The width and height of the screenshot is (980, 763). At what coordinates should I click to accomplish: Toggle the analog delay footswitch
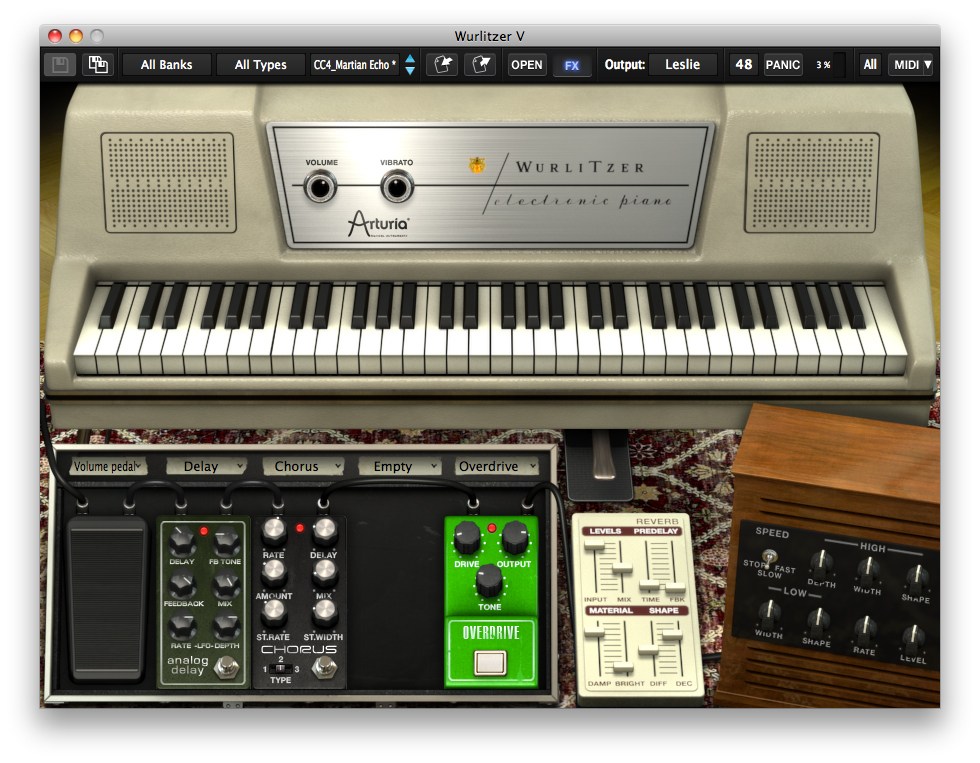pyautogui.click(x=226, y=667)
